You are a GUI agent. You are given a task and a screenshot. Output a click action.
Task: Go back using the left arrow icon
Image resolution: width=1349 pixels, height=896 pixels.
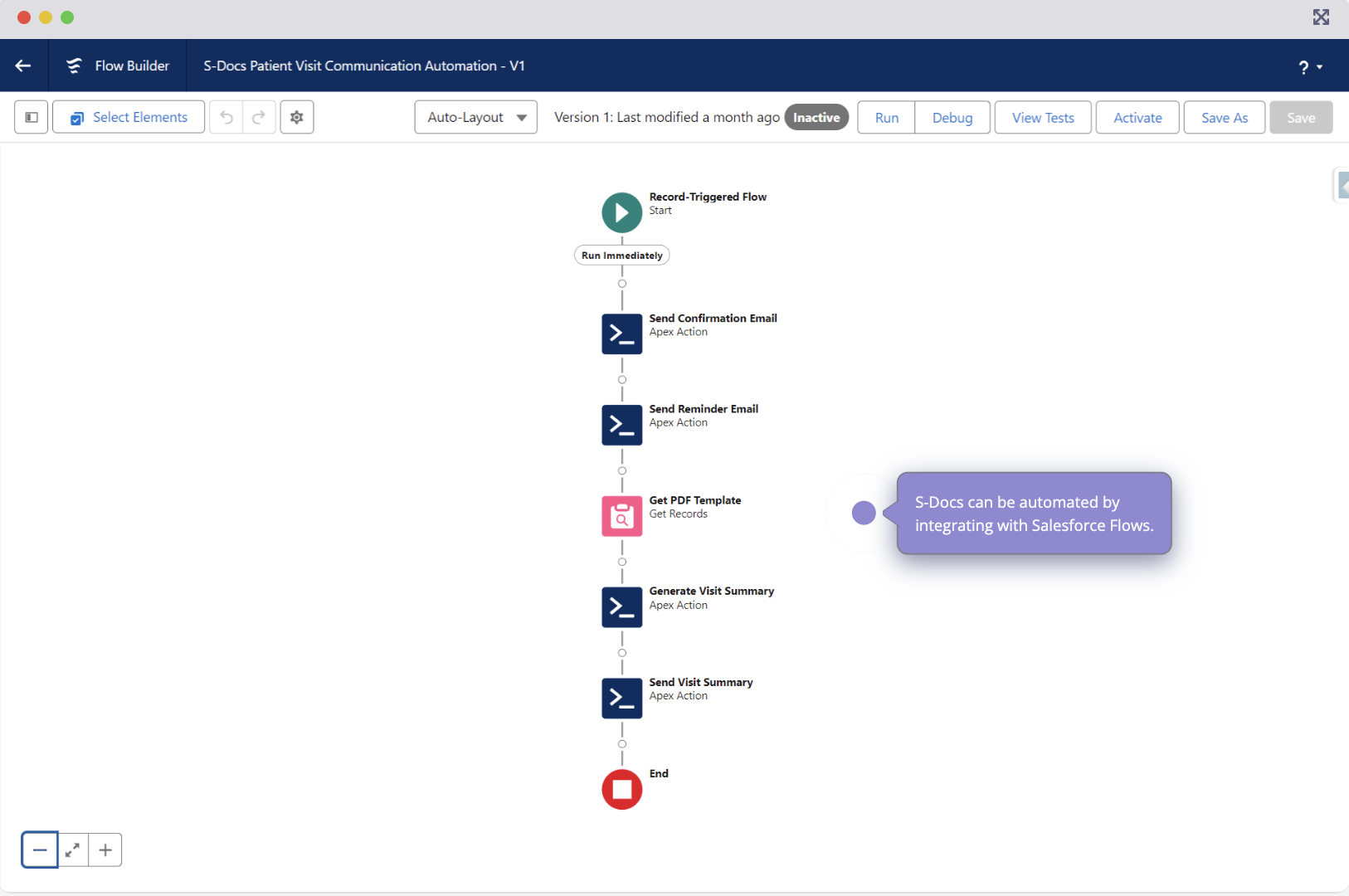[23, 66]
